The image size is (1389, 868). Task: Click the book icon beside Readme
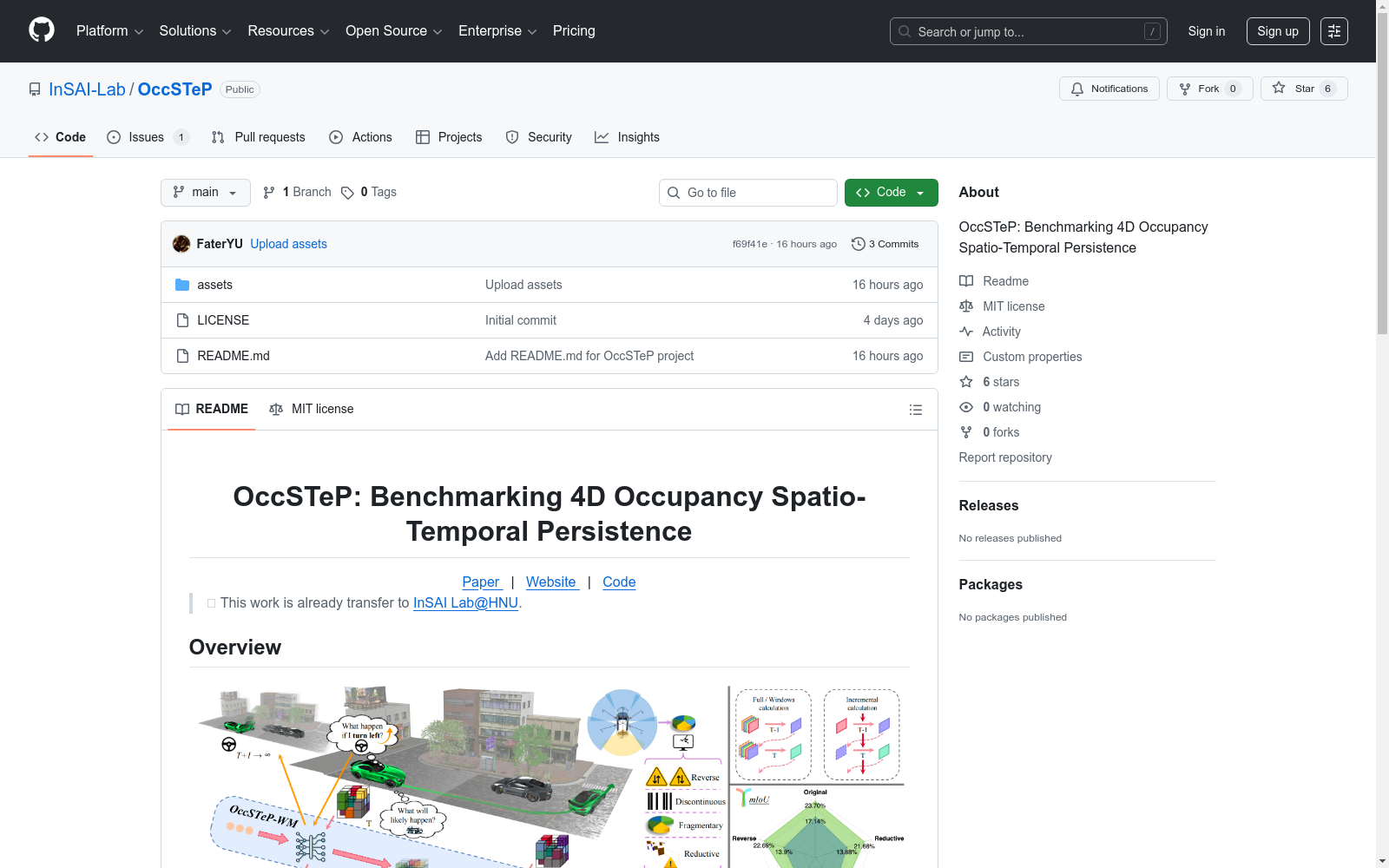tap(966, 281)
